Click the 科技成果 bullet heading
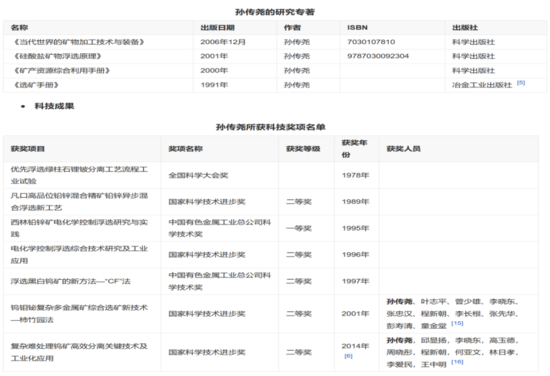This screenshot has width=550, height=376. click(x=54, y=106)
